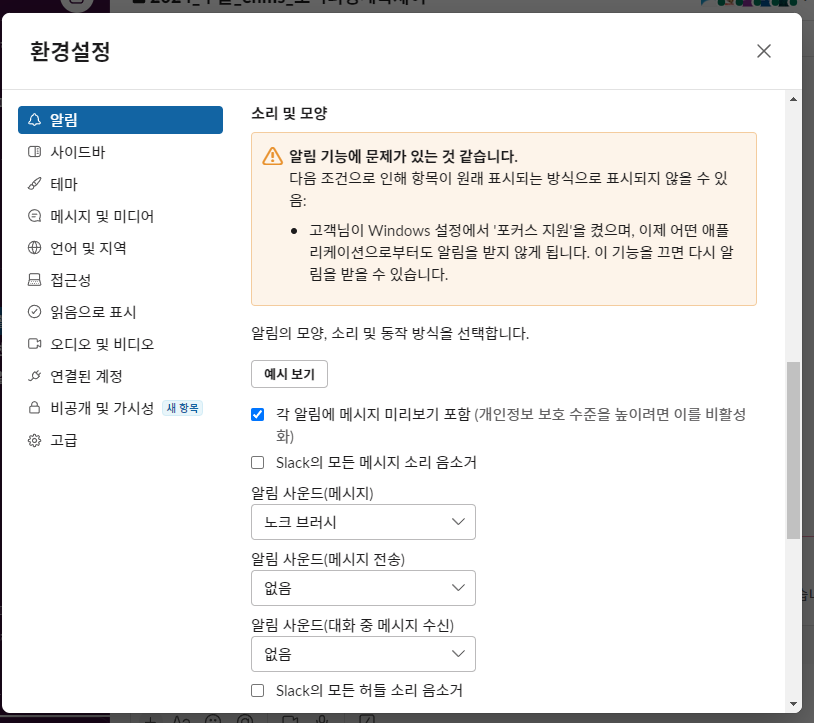Switch to the 테마 settings tab
Viewport: 814px width, 723px height.
pyautogui.click(x=120, y=184)
